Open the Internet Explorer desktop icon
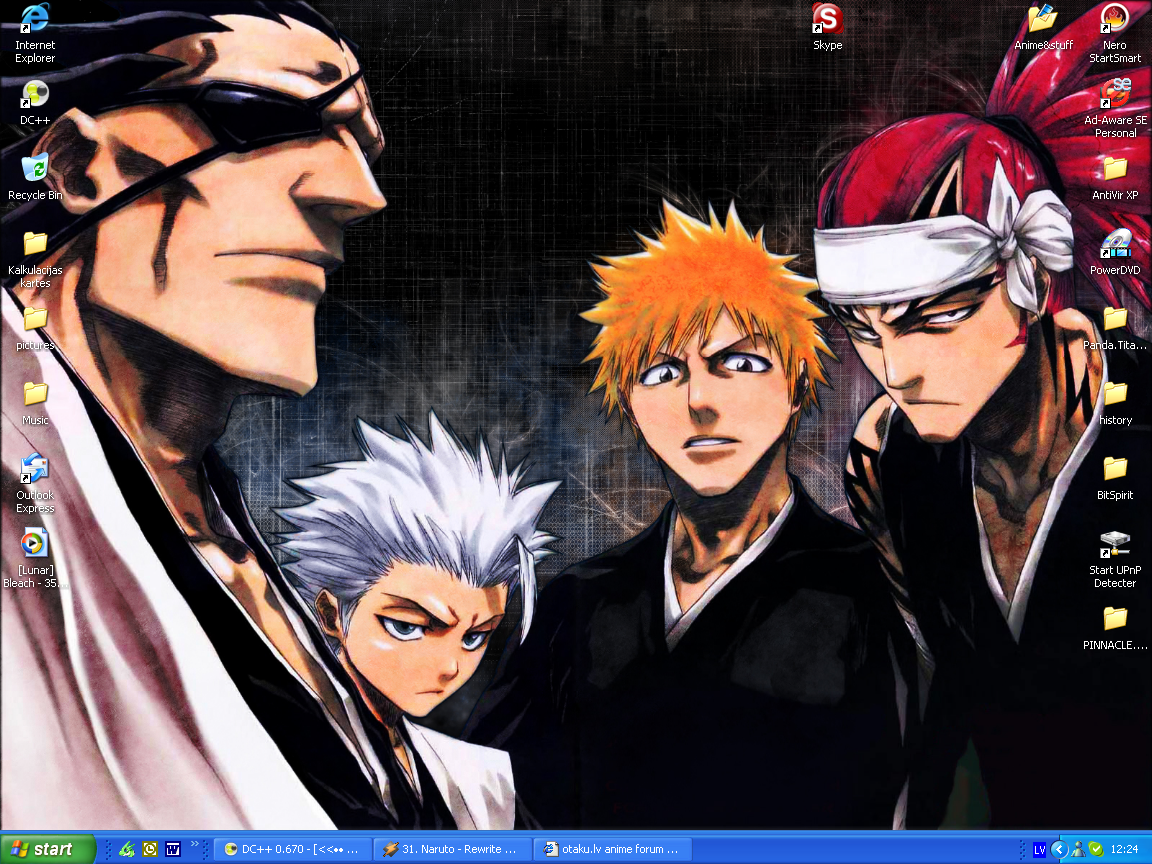This screenshot has width=1152, height=864. click(35, 34)
